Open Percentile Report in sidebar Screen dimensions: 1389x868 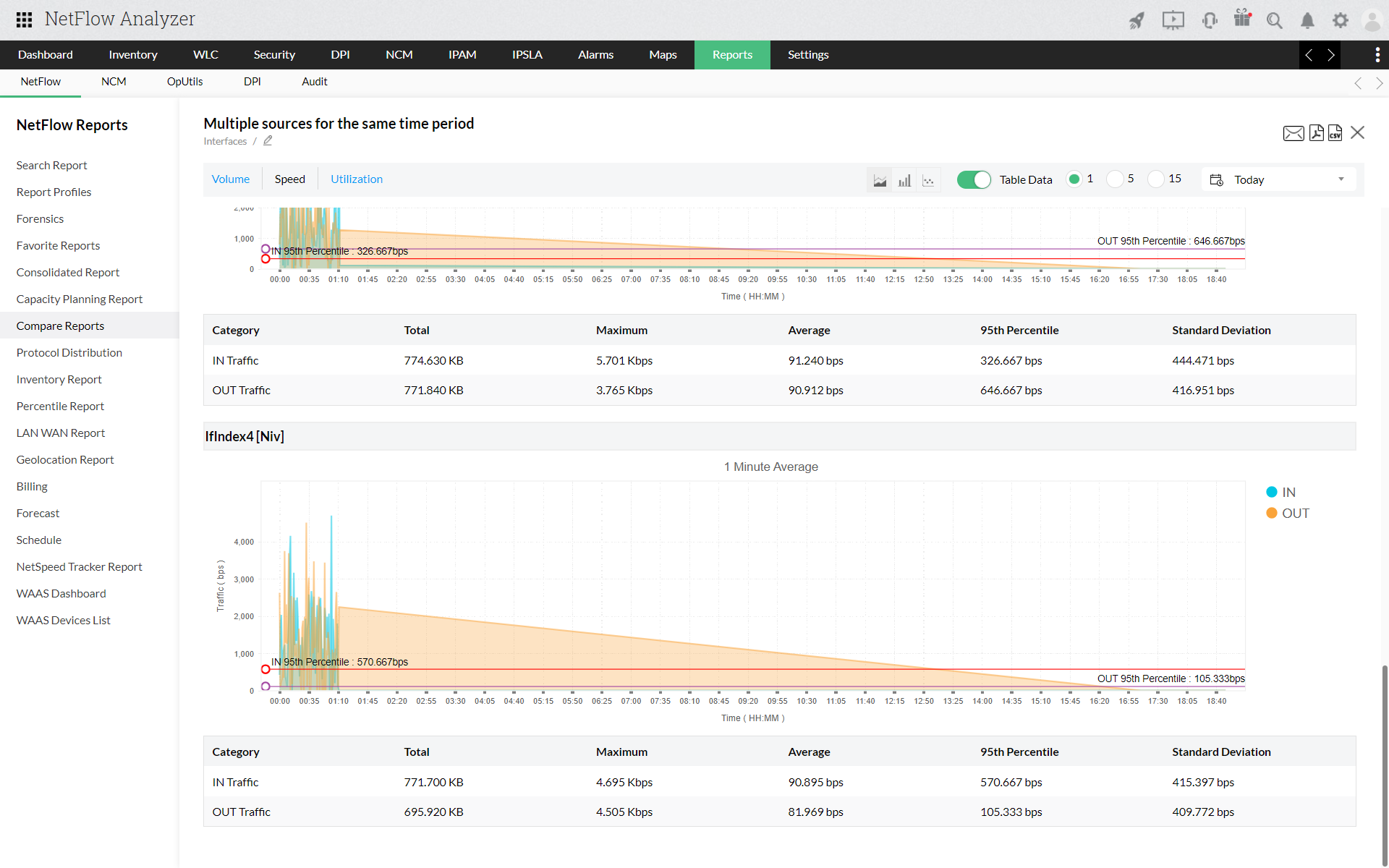tap(60, 406)
